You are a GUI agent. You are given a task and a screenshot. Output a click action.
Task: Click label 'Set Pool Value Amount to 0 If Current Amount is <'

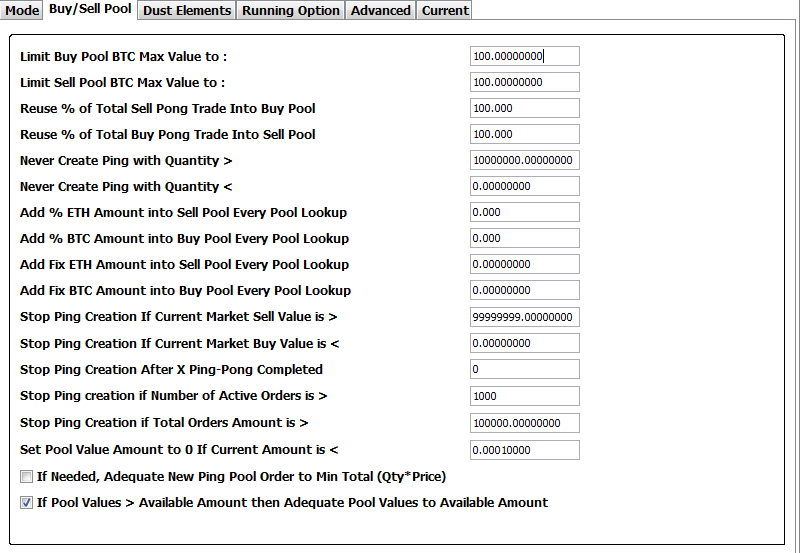coord(179,449)
